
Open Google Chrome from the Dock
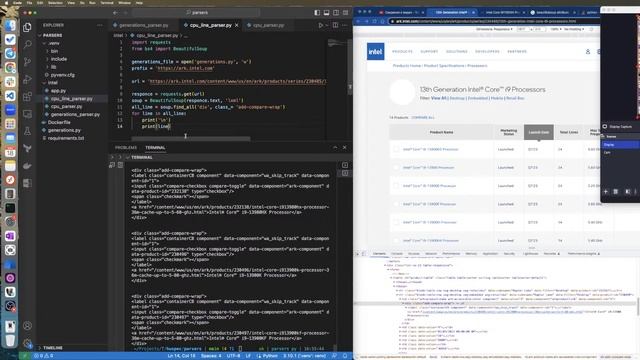10,67
